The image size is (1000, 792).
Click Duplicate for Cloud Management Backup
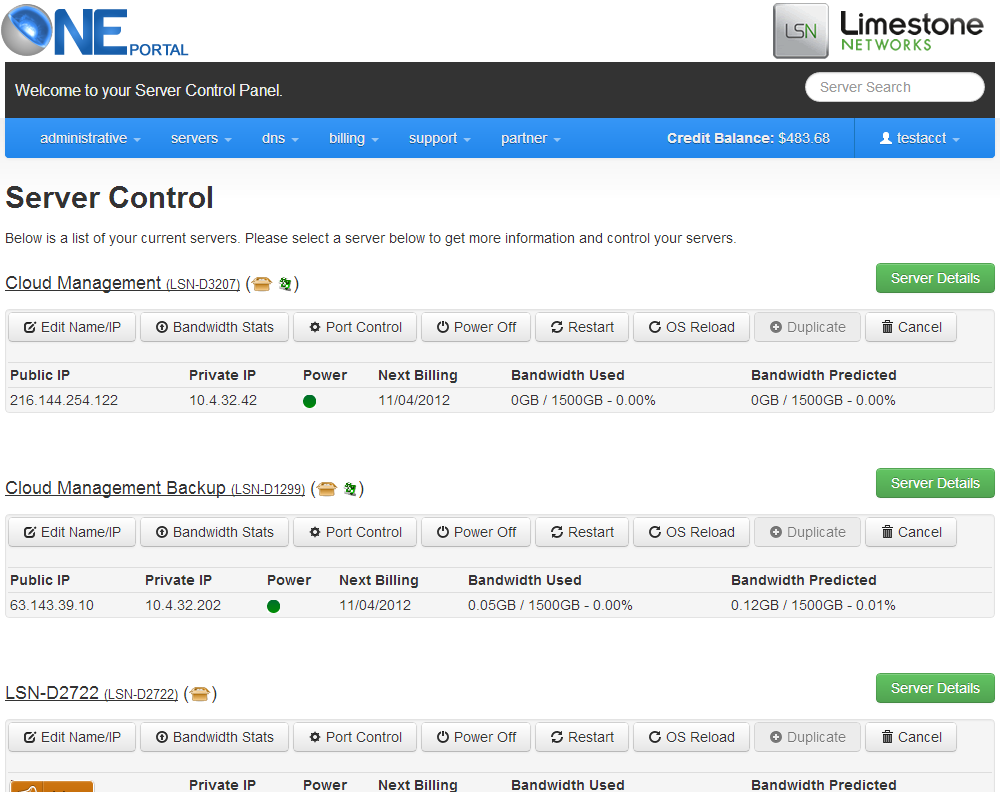pyautogui.click(x=807, y=532)
